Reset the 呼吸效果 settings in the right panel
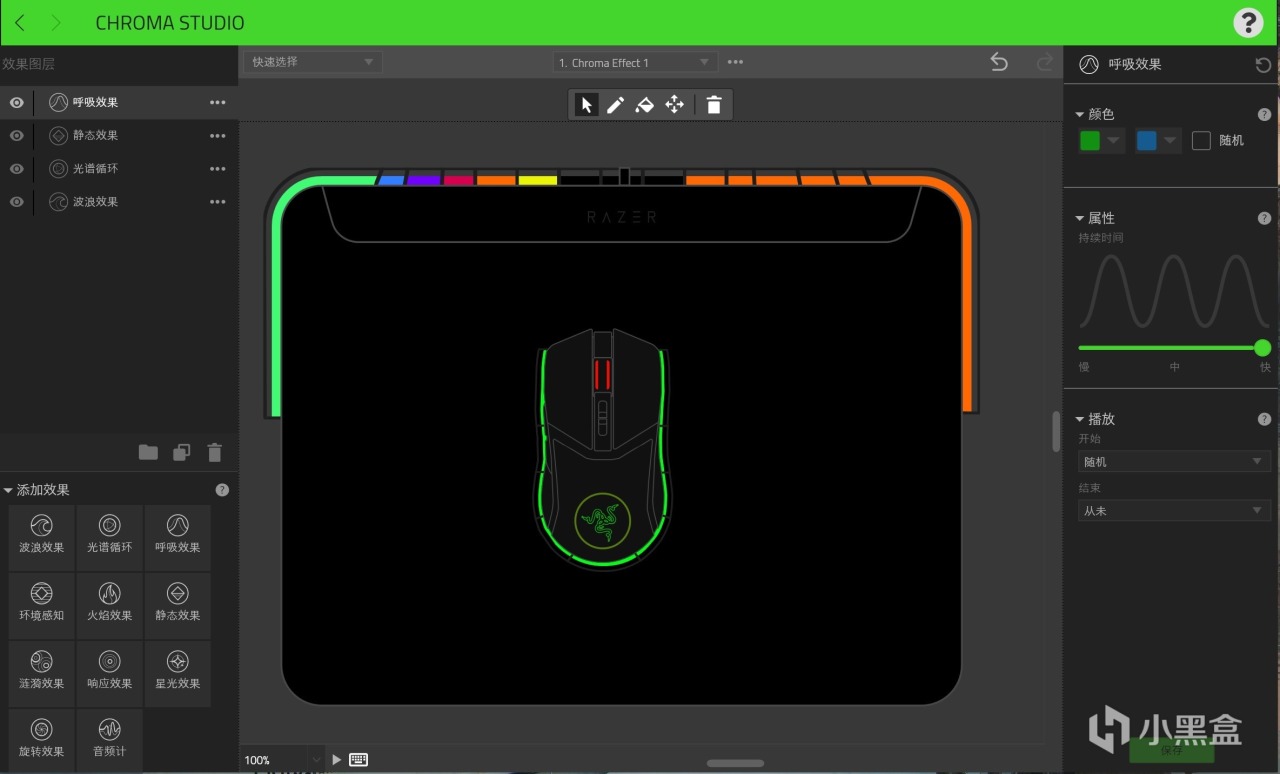This screenshot has width=1280, height=774. [1263, 65]
